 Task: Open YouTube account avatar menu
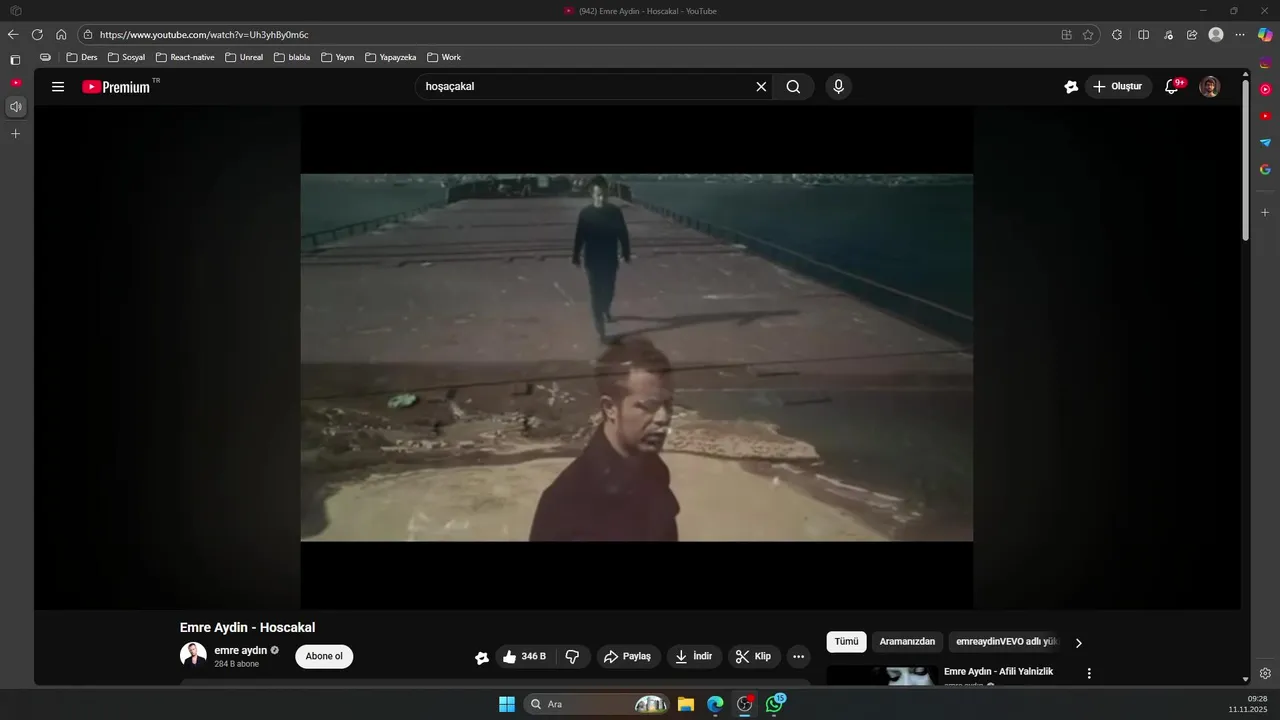(x=1210, y=87)
